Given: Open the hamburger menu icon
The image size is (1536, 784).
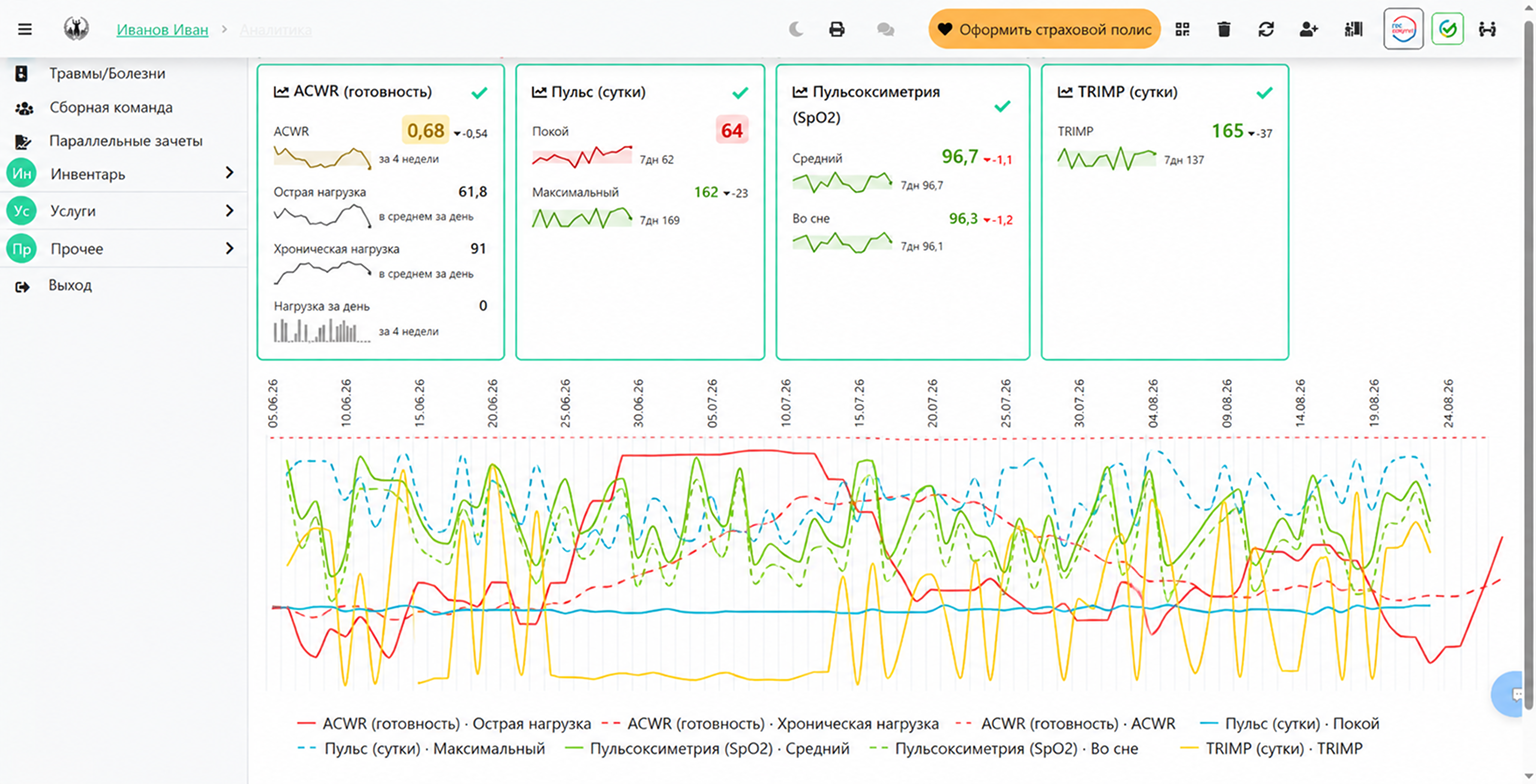Looking at the screenshot, I should click(25, 29).
